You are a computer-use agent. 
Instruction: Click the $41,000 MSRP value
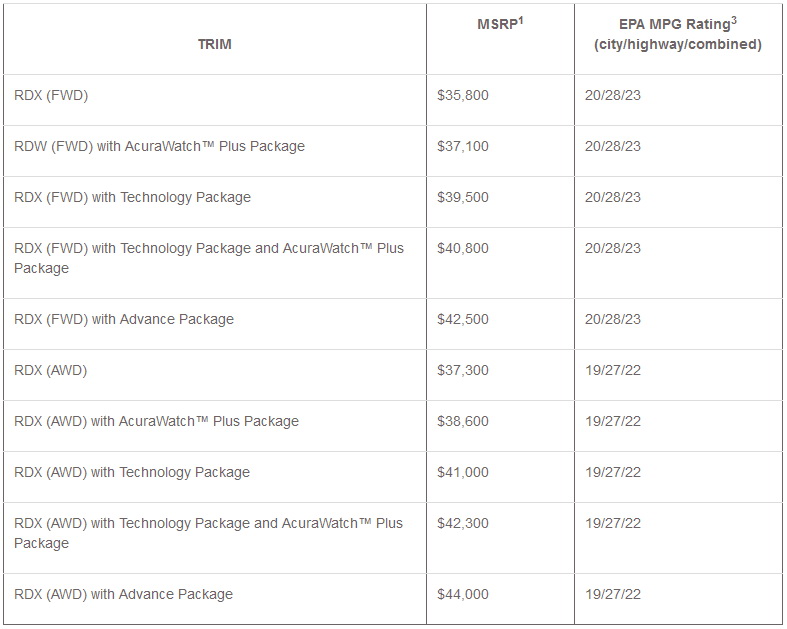click(463, 472)
